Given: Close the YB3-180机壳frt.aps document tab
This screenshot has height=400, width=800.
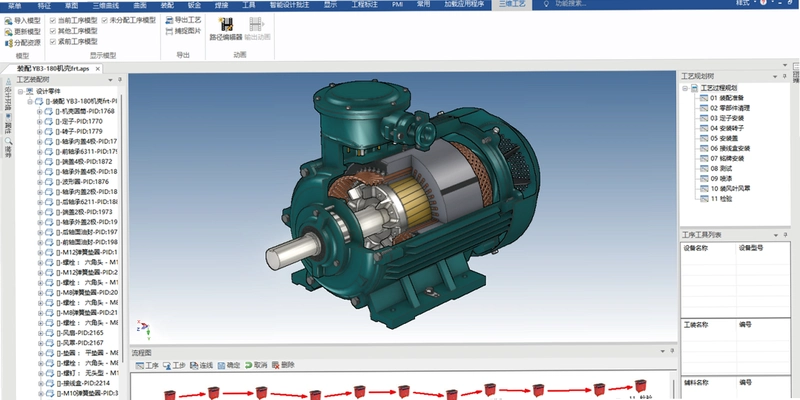Looking at the screenshot, I should coord(97,68).
